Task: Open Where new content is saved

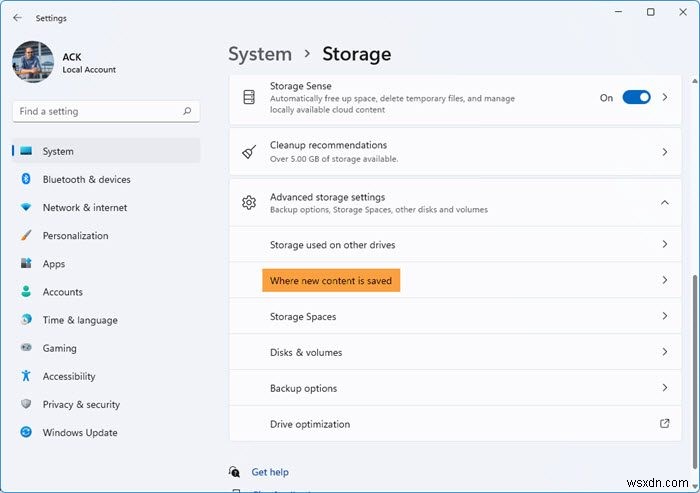Action: (331, 281)
